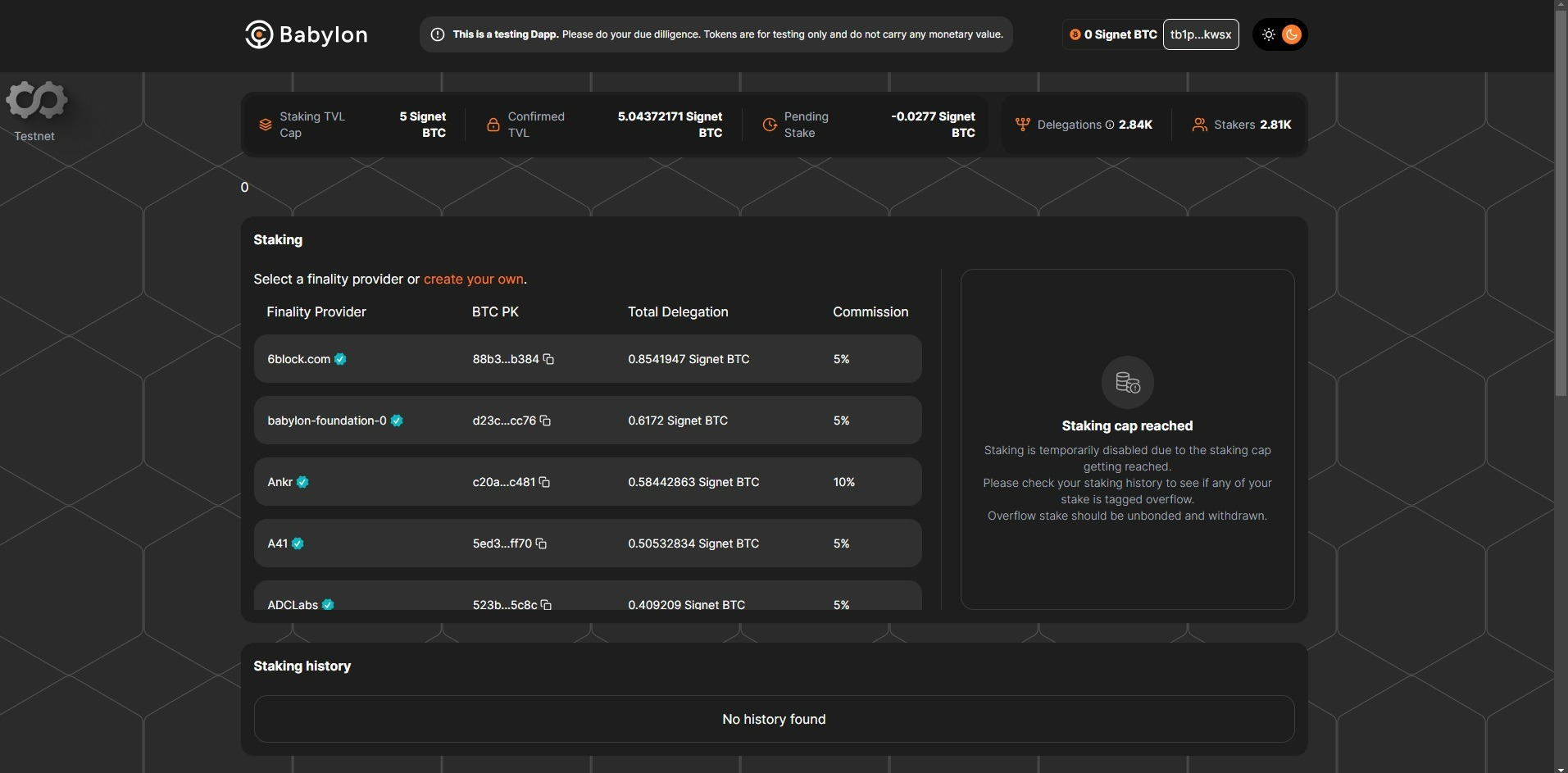Copy Ankr's BTC PK c20a...c481

544,482
